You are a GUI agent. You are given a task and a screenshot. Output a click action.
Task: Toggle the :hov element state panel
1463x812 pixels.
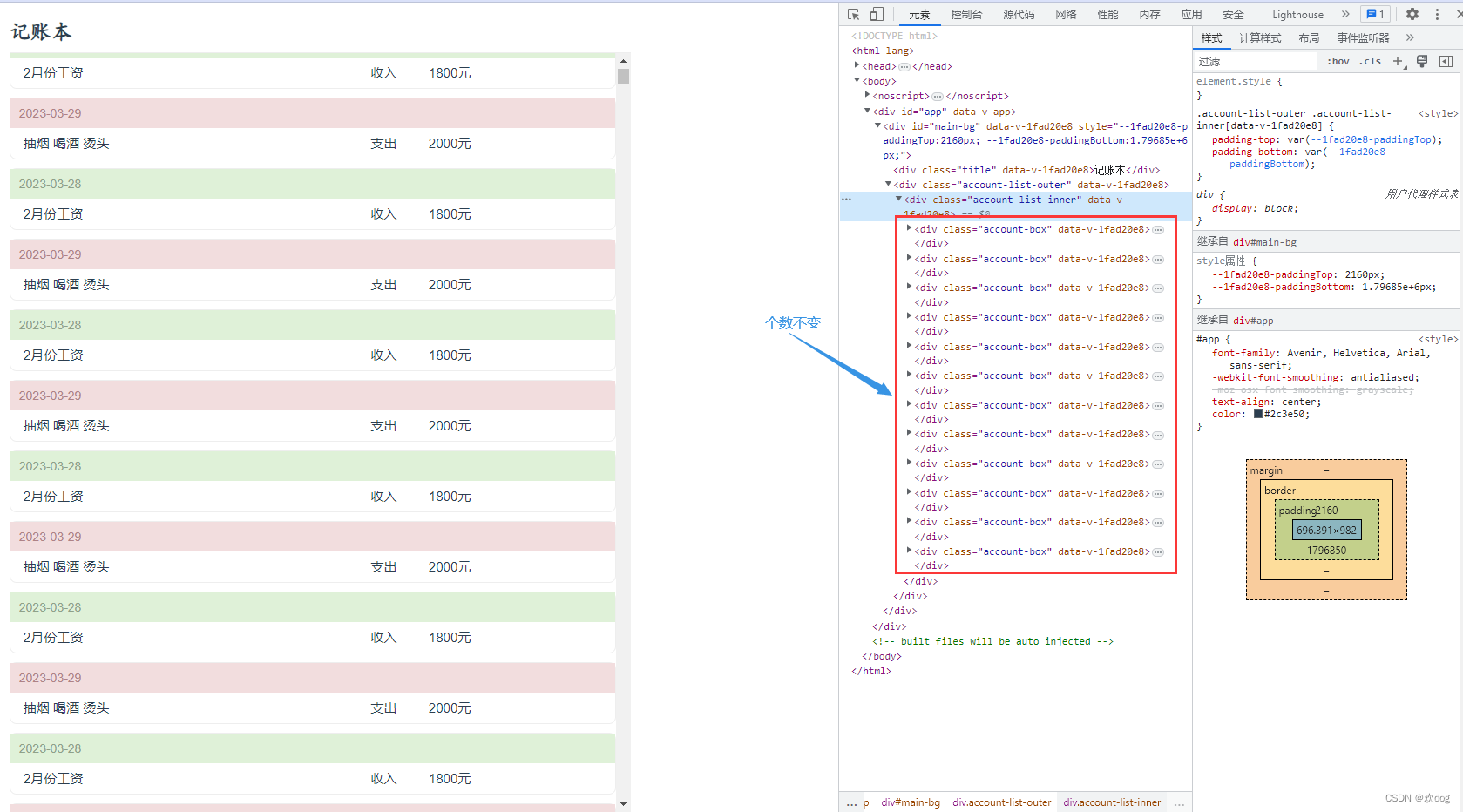pyautogui.click(x=1338, y=61)
